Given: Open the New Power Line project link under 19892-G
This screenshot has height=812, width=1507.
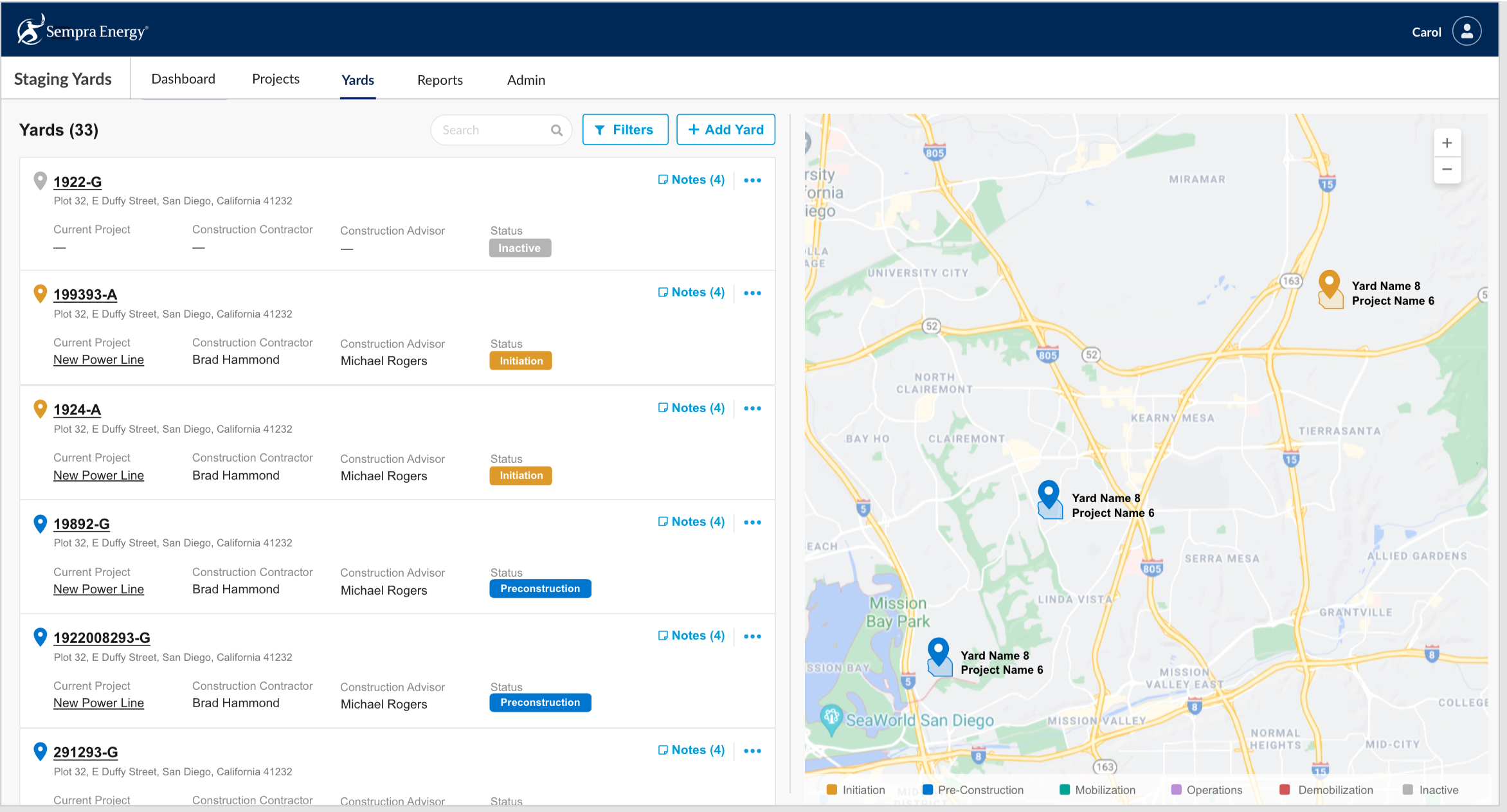Looking at the screenshot, I should point(98,590).
